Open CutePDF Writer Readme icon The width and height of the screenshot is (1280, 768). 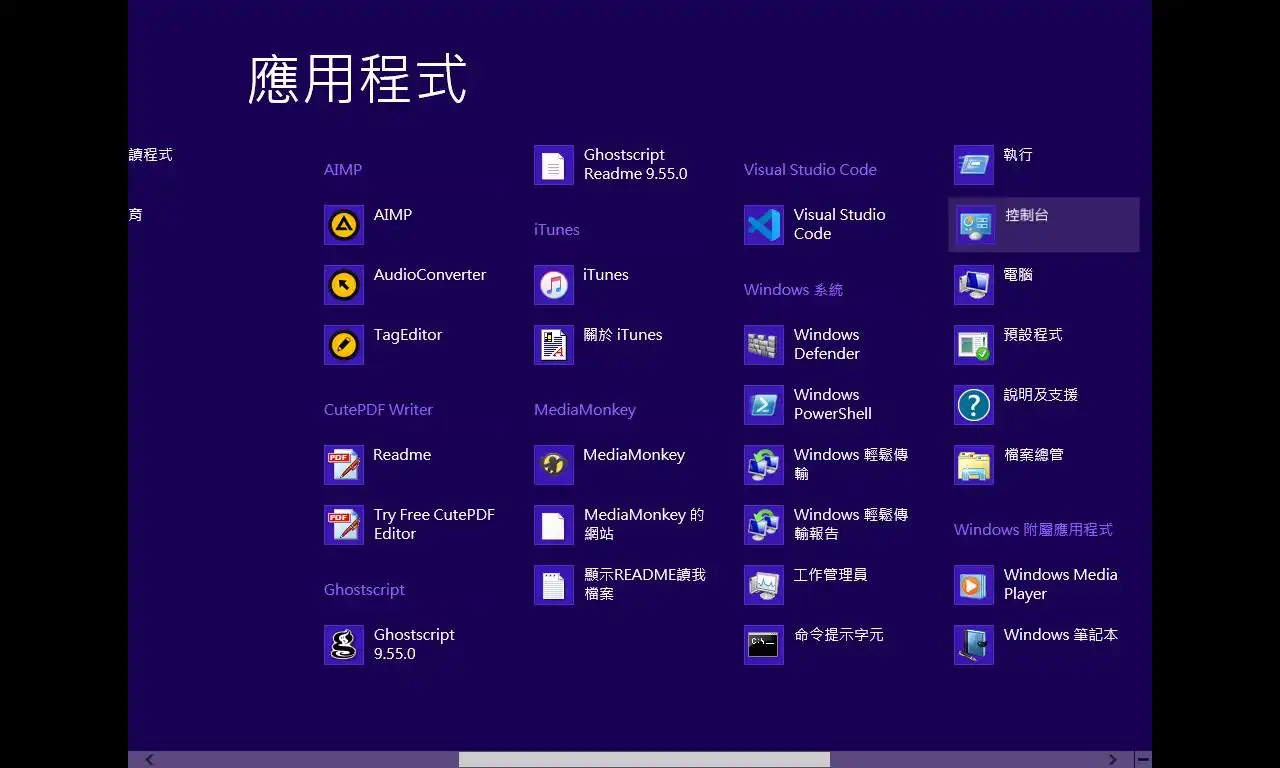344,465
